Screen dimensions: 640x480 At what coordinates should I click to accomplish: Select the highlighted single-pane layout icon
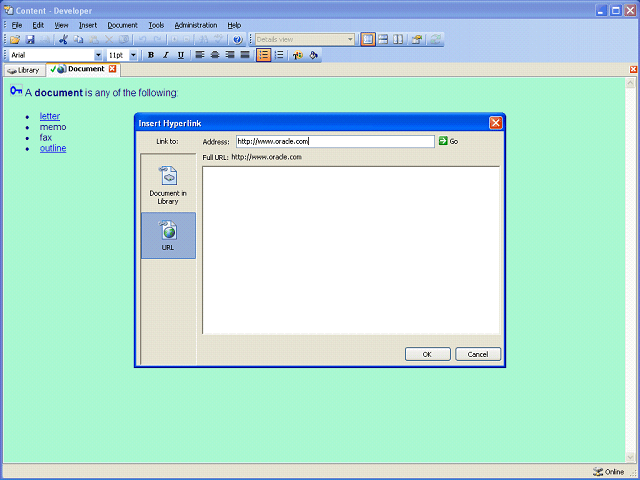point(368,40)
